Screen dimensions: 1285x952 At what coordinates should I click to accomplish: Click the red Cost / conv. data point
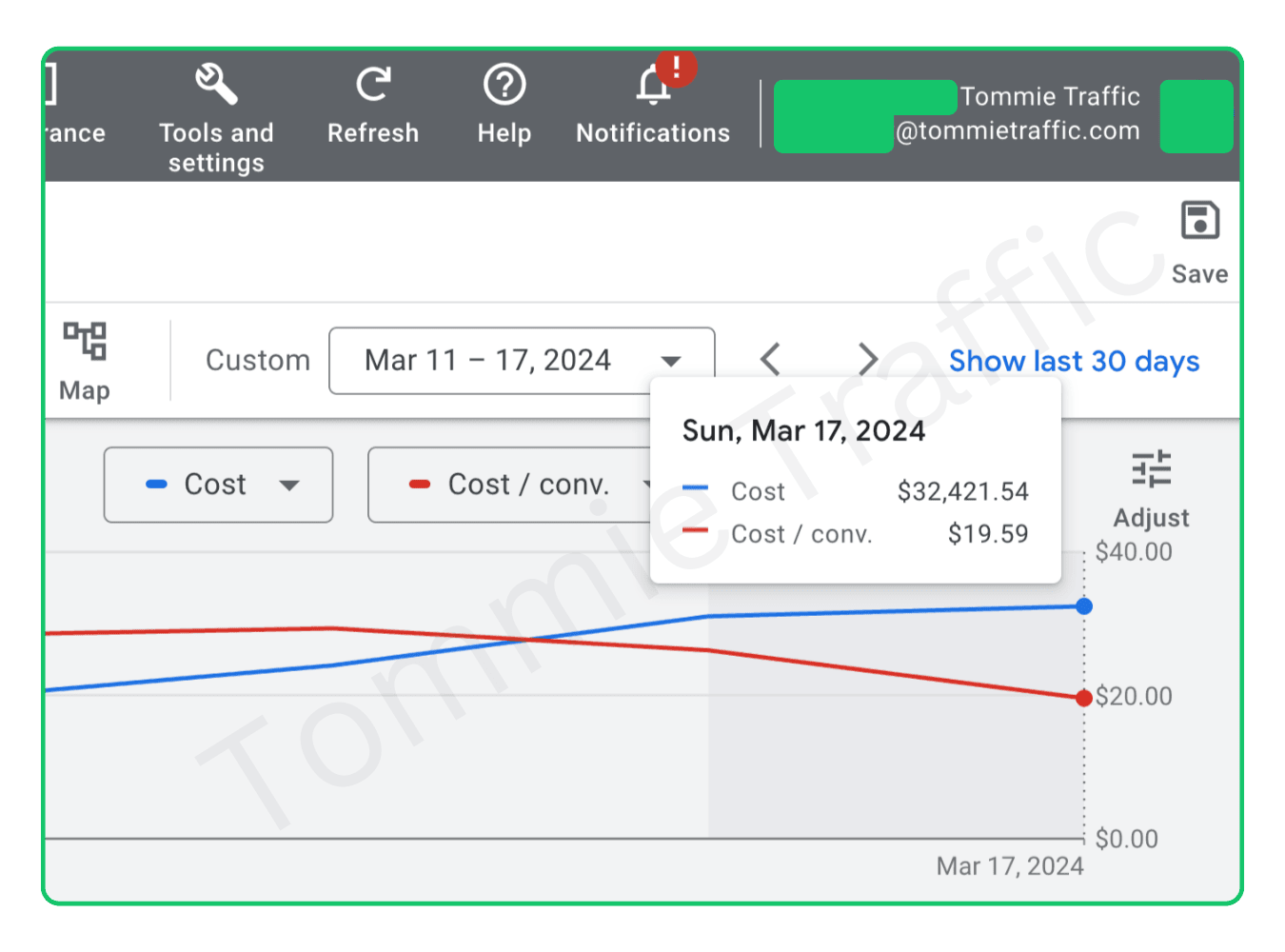pyautogui.click(x=1084, y=698)
